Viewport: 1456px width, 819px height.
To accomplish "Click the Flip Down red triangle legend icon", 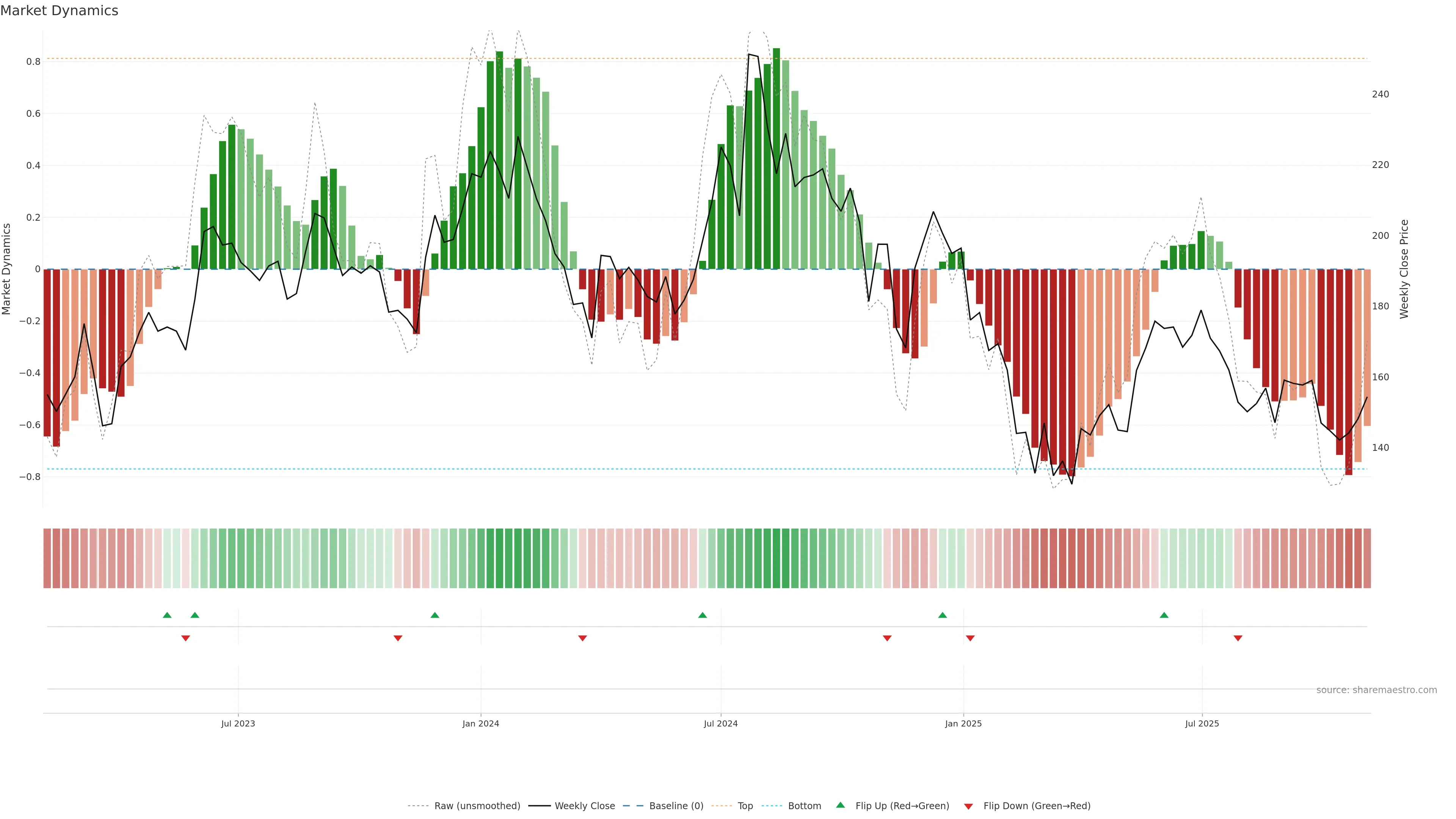I will tap(968, 806).
